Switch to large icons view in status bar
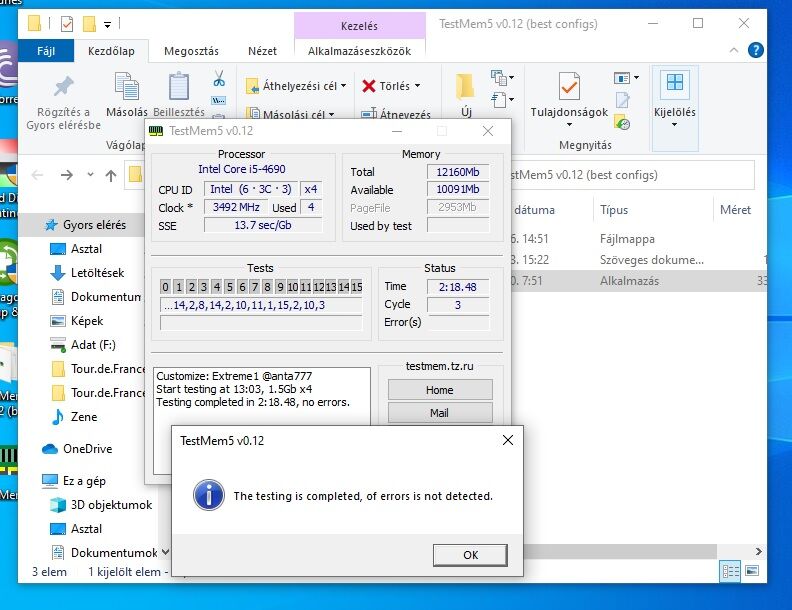 point(752,571)
